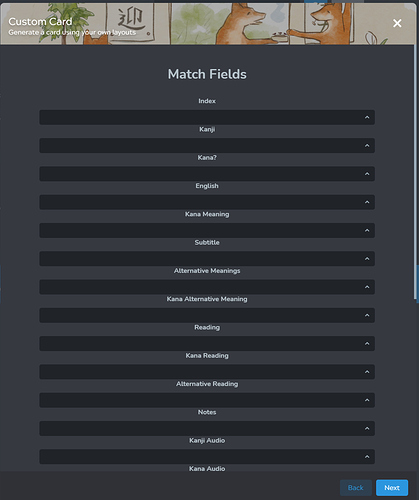Click the Notes field chevron icon

pyautogui.click(x=367, y=428)
